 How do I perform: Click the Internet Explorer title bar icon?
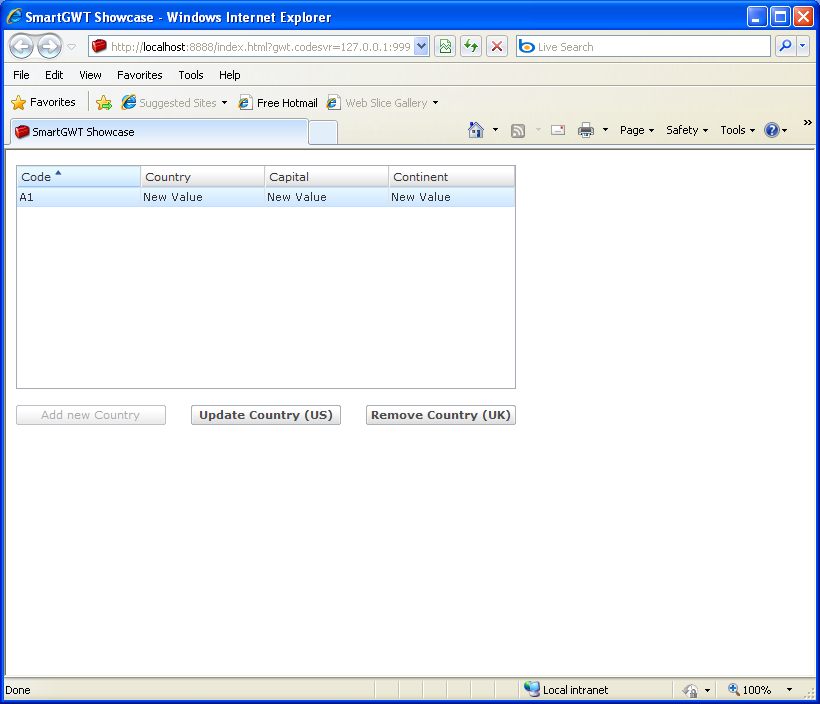pos(14,17)
